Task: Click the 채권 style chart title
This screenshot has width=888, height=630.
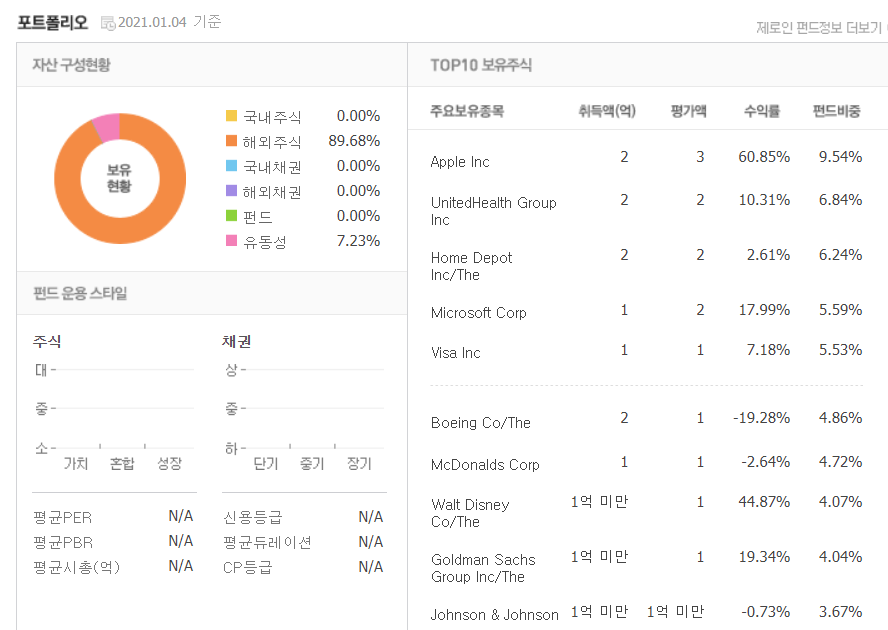Action: (237, 341)
